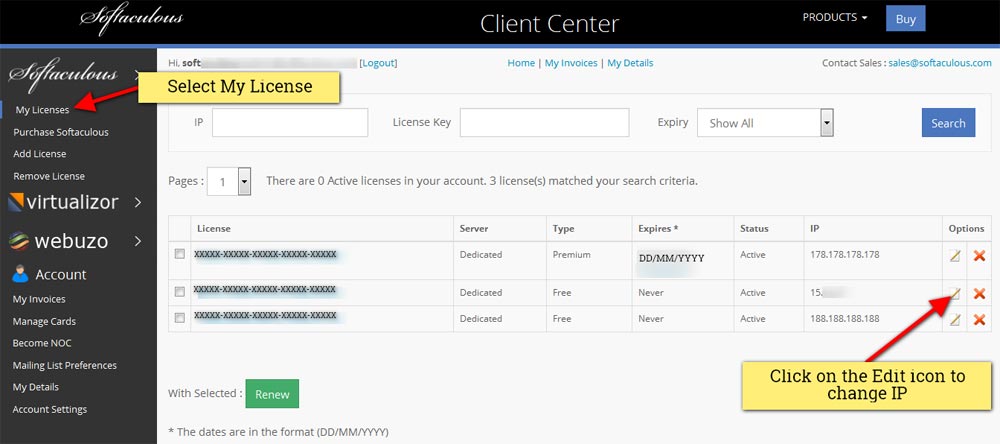Open Mailing List Preferences in sidebar

pos(64,366)
